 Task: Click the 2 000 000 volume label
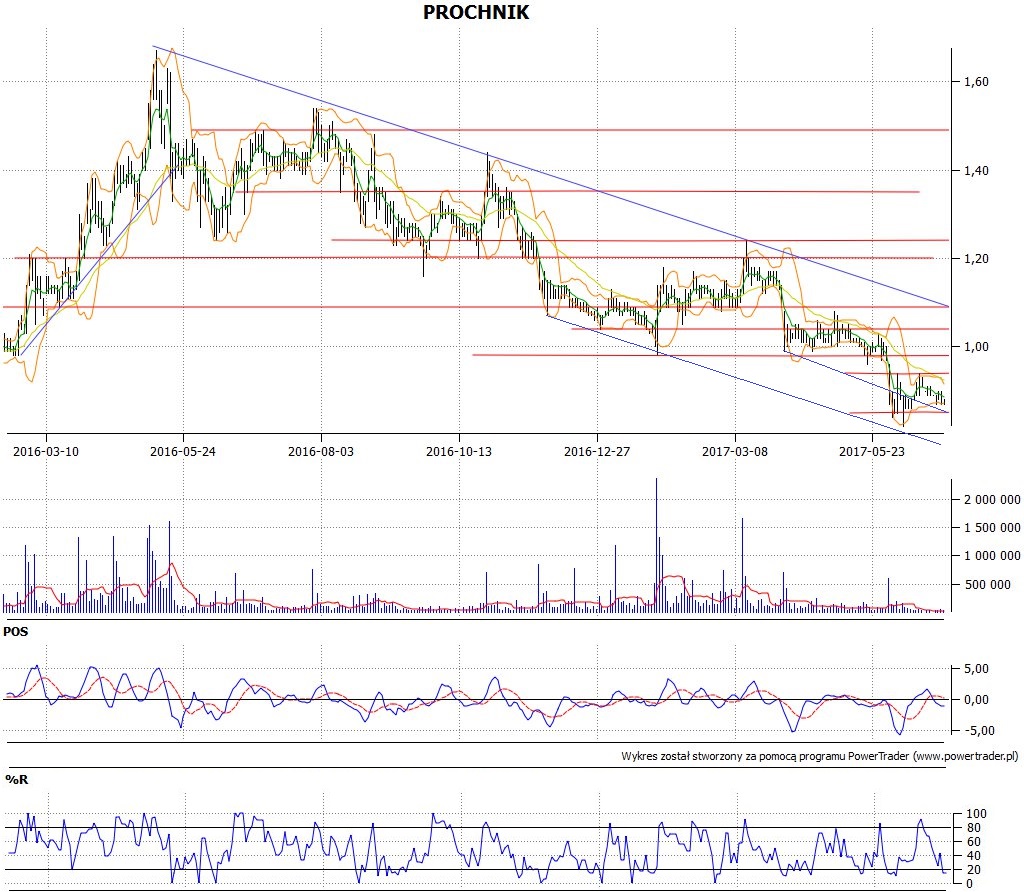[x=992, y=500]
